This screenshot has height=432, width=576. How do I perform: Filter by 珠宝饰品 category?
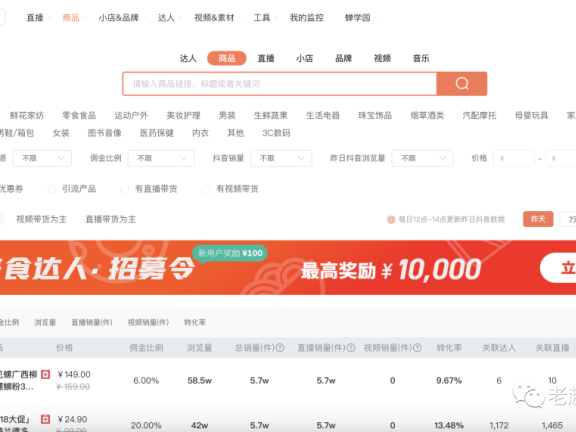pyautogui.click(x=375, y=115)
